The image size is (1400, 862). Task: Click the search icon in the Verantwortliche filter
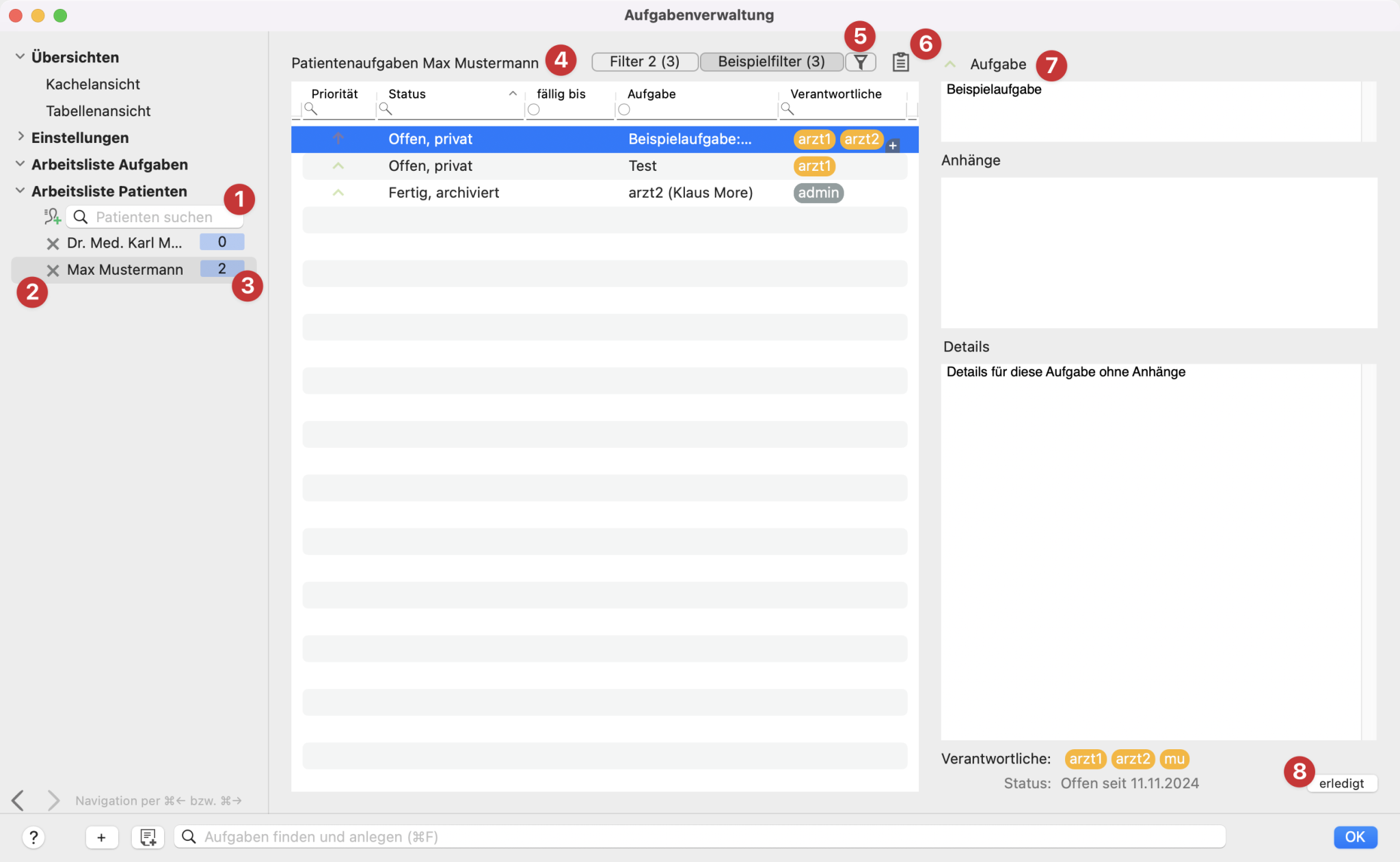tap(787, 109)
